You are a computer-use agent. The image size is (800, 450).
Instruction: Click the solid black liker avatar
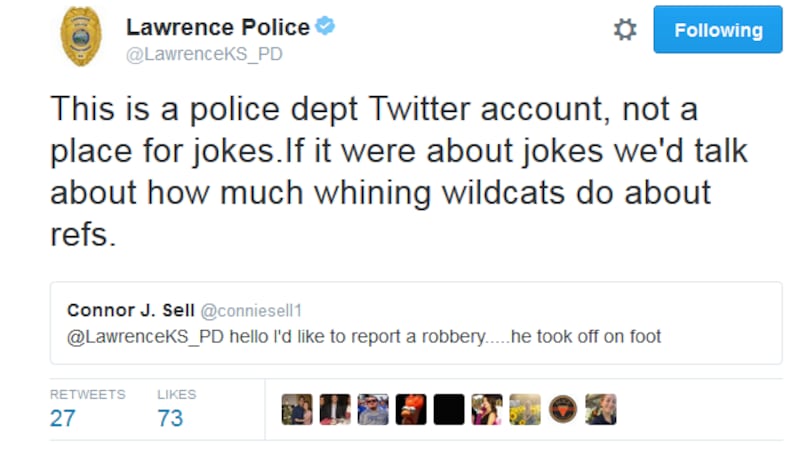tap(449, 409)
